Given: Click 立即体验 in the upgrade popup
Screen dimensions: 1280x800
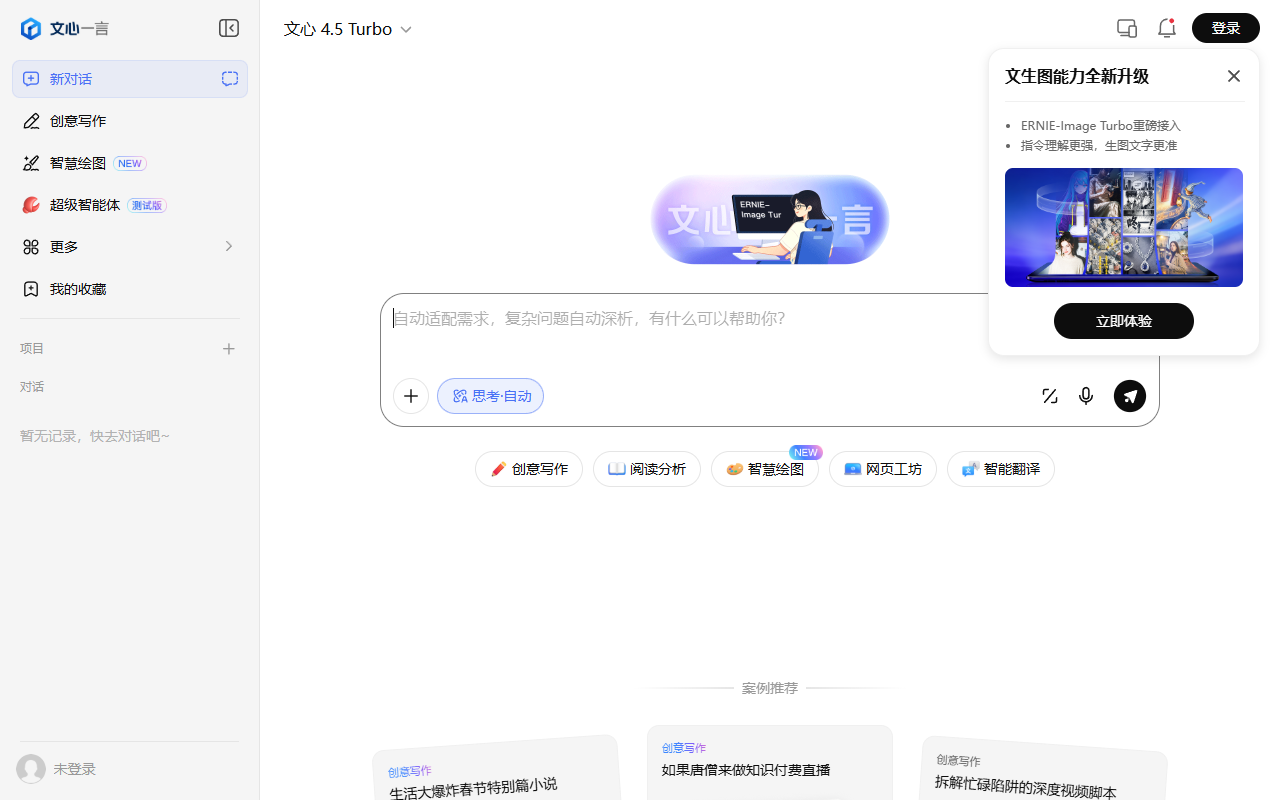Looking at the screenshot, I should tap(1123, 320).
